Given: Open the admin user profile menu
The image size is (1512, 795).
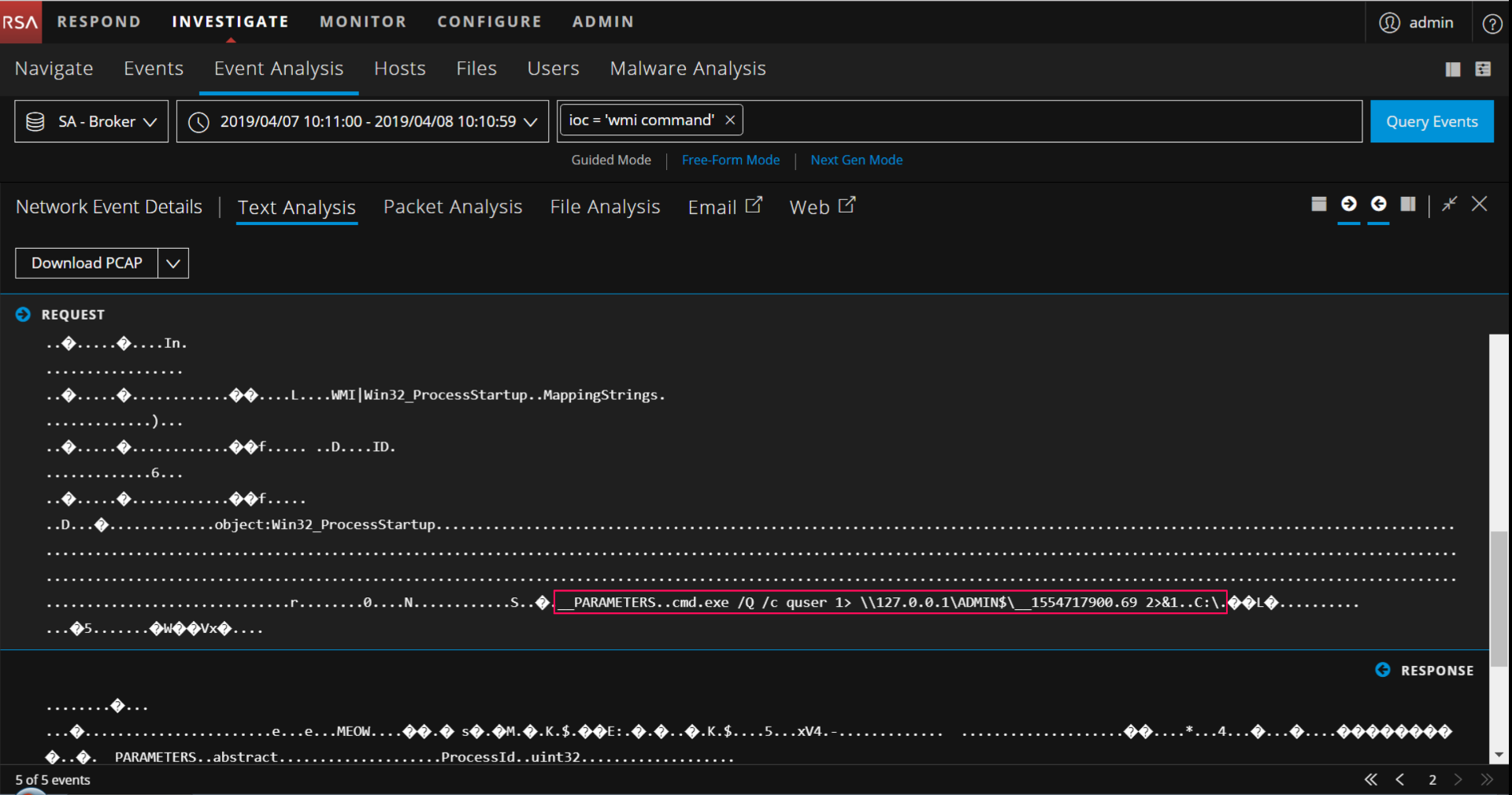Looking at the screenshot, I should [x=1416, y=23].
